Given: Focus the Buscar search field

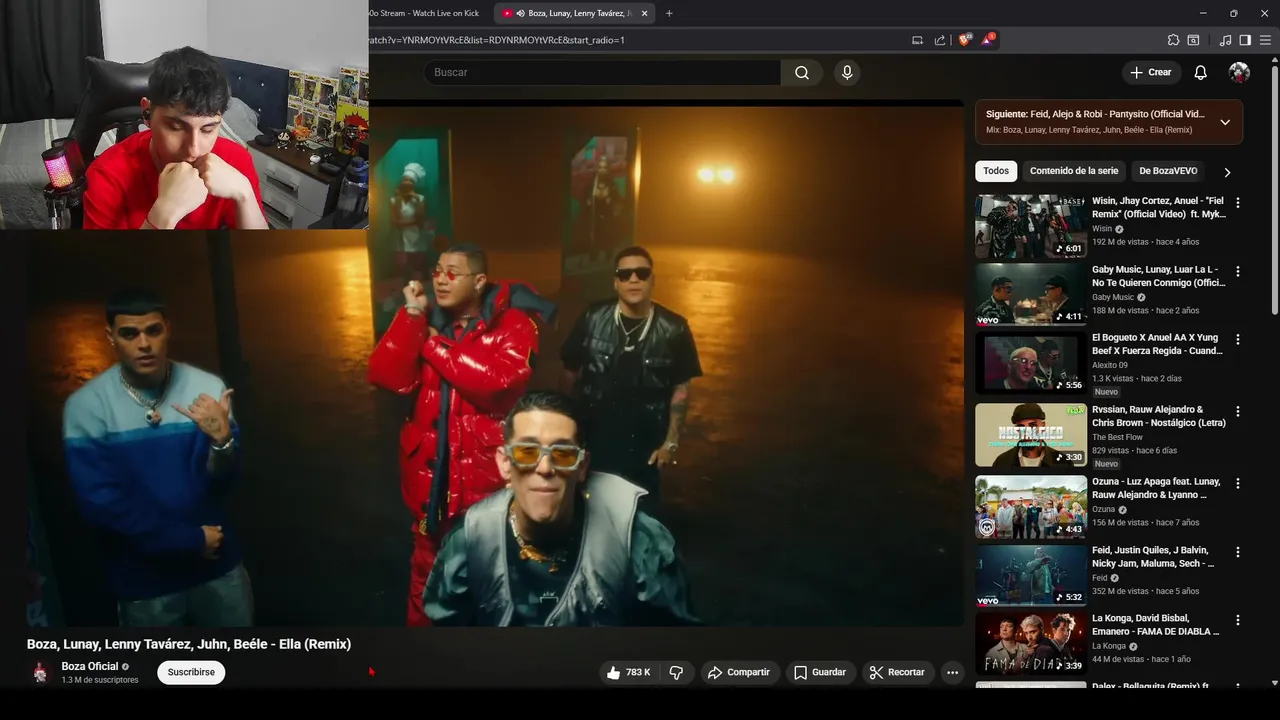Looking at the screenshot, I should coord(602,72).
